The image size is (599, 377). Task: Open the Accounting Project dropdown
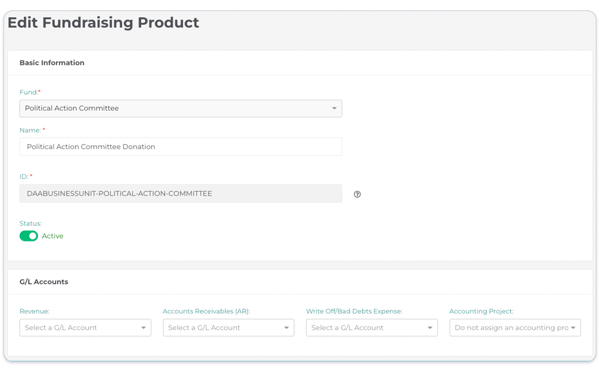pos(515,328)
